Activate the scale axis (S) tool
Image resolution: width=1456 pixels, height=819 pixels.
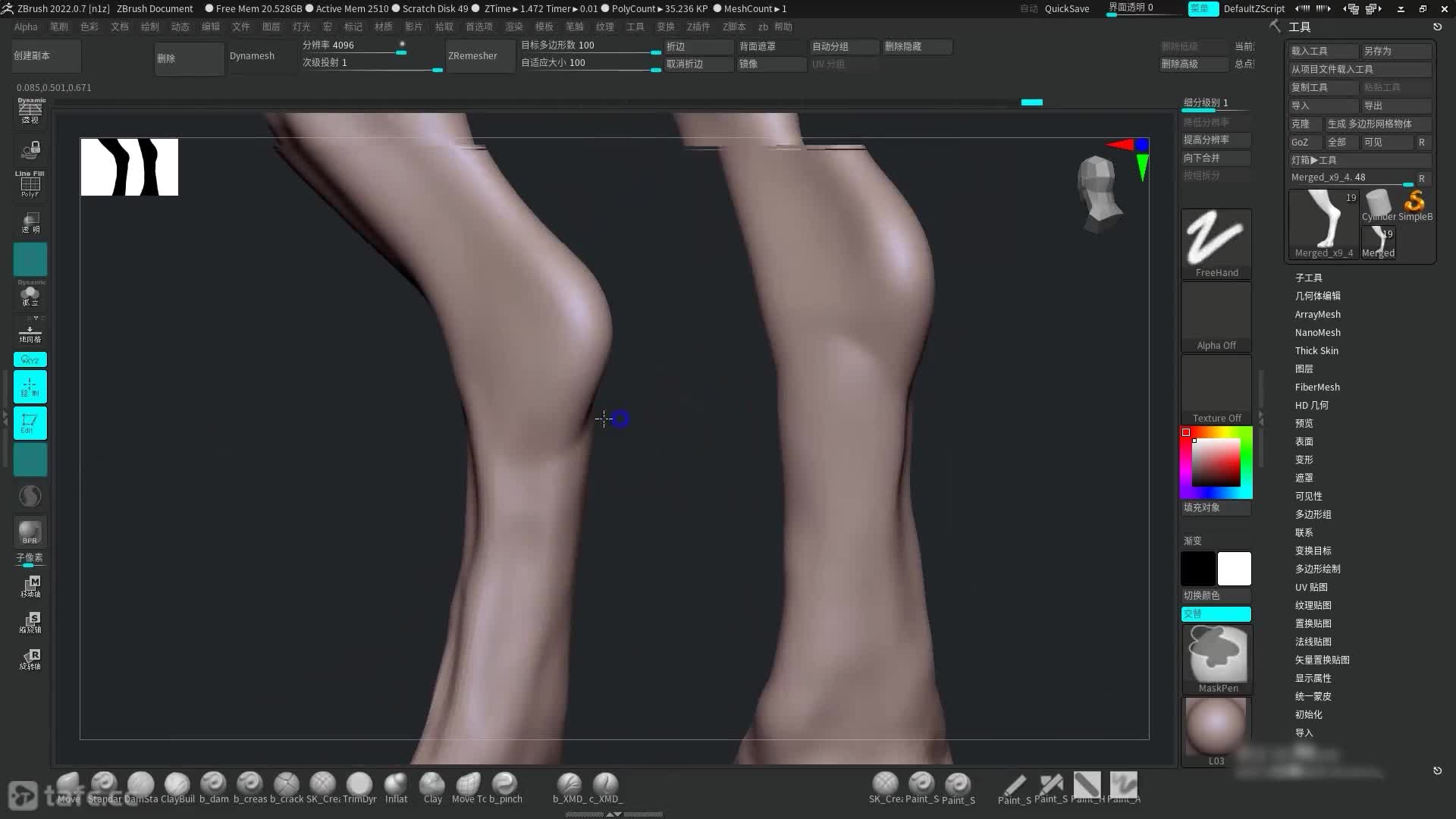(30, 623)
